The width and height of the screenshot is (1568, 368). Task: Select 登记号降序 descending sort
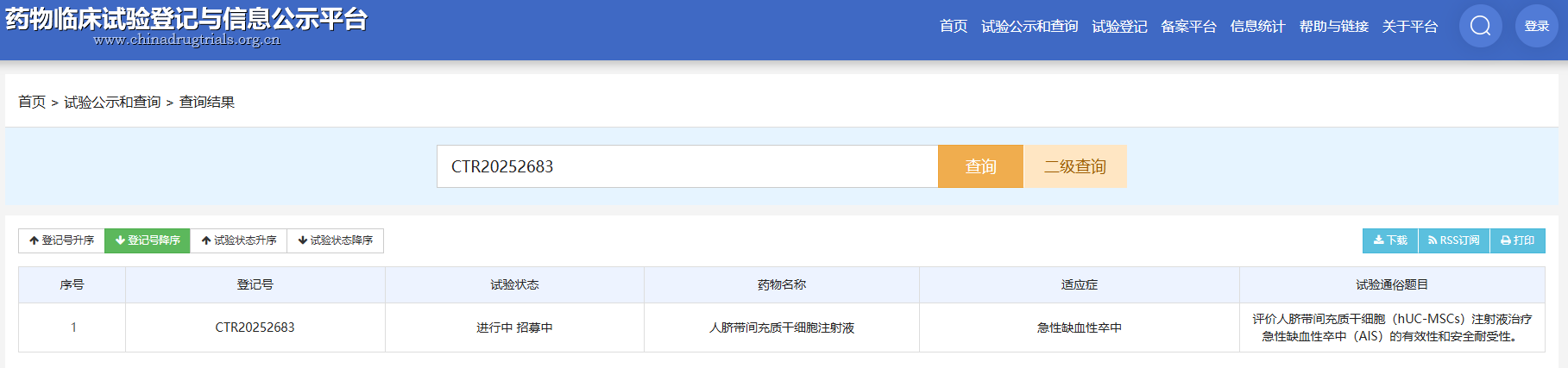(x=148, y=240)
